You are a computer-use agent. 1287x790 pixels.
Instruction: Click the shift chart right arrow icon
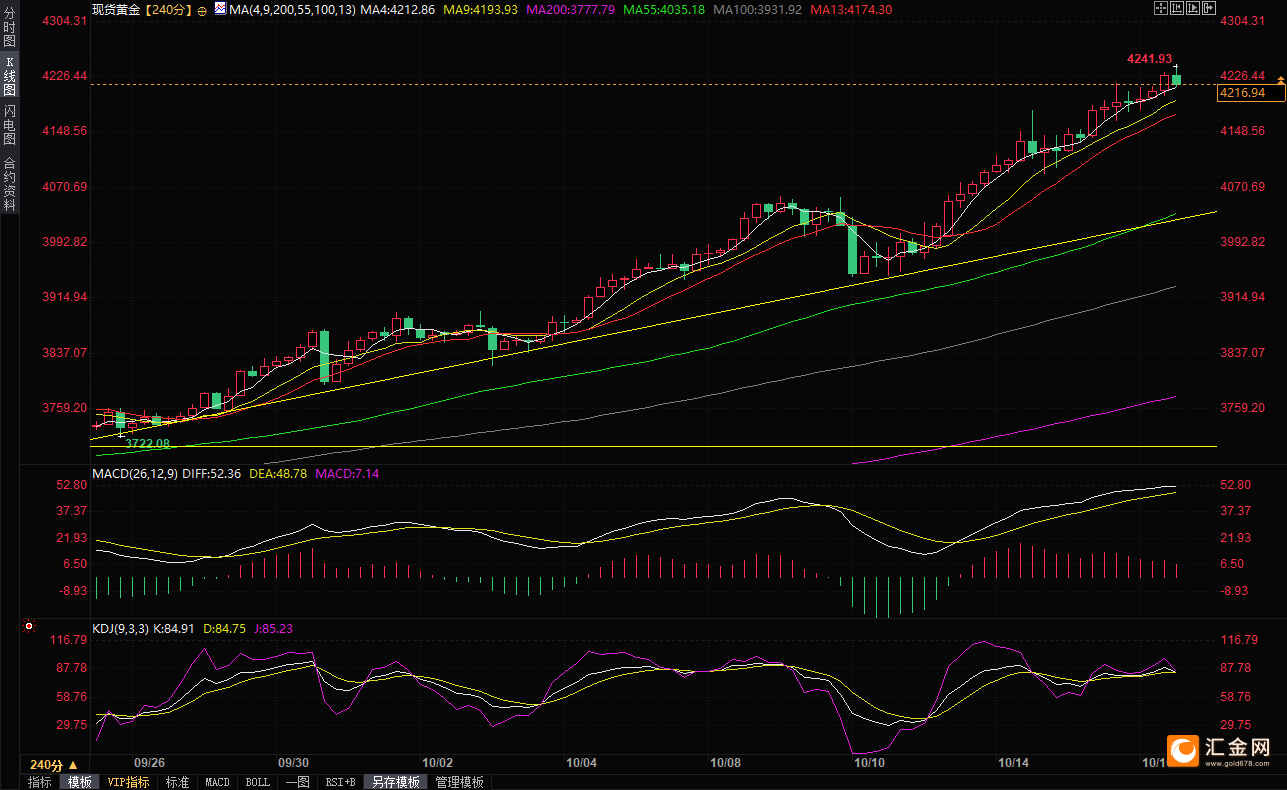pyautogui.click(x=1209, y=8)
